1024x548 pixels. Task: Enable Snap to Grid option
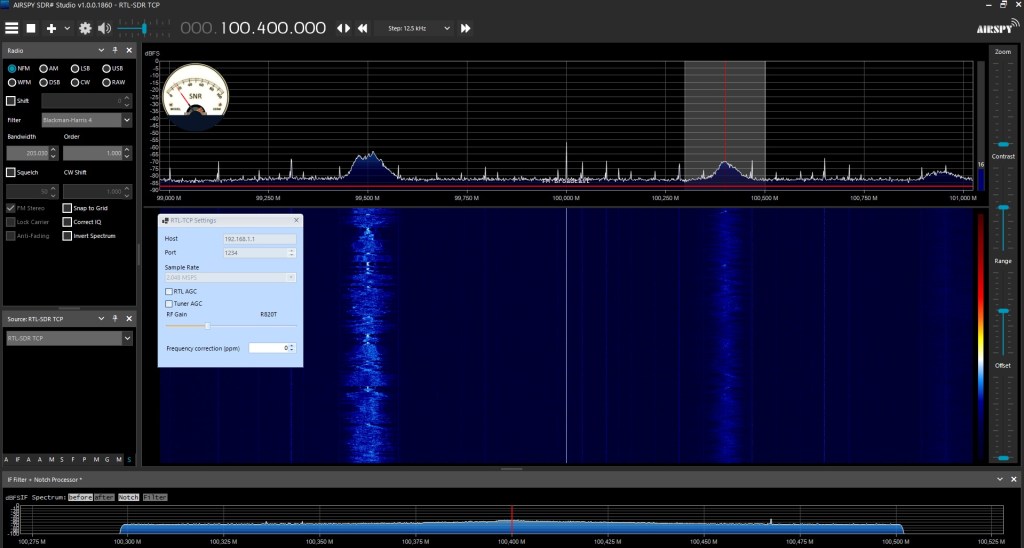(67, 208)
